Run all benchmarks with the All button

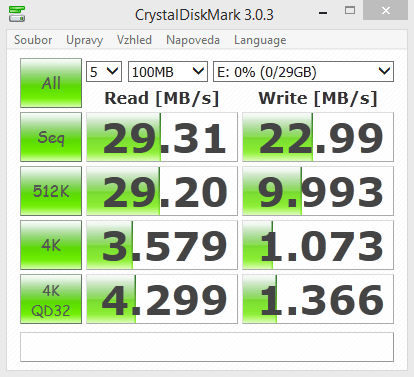pos(51,83)
